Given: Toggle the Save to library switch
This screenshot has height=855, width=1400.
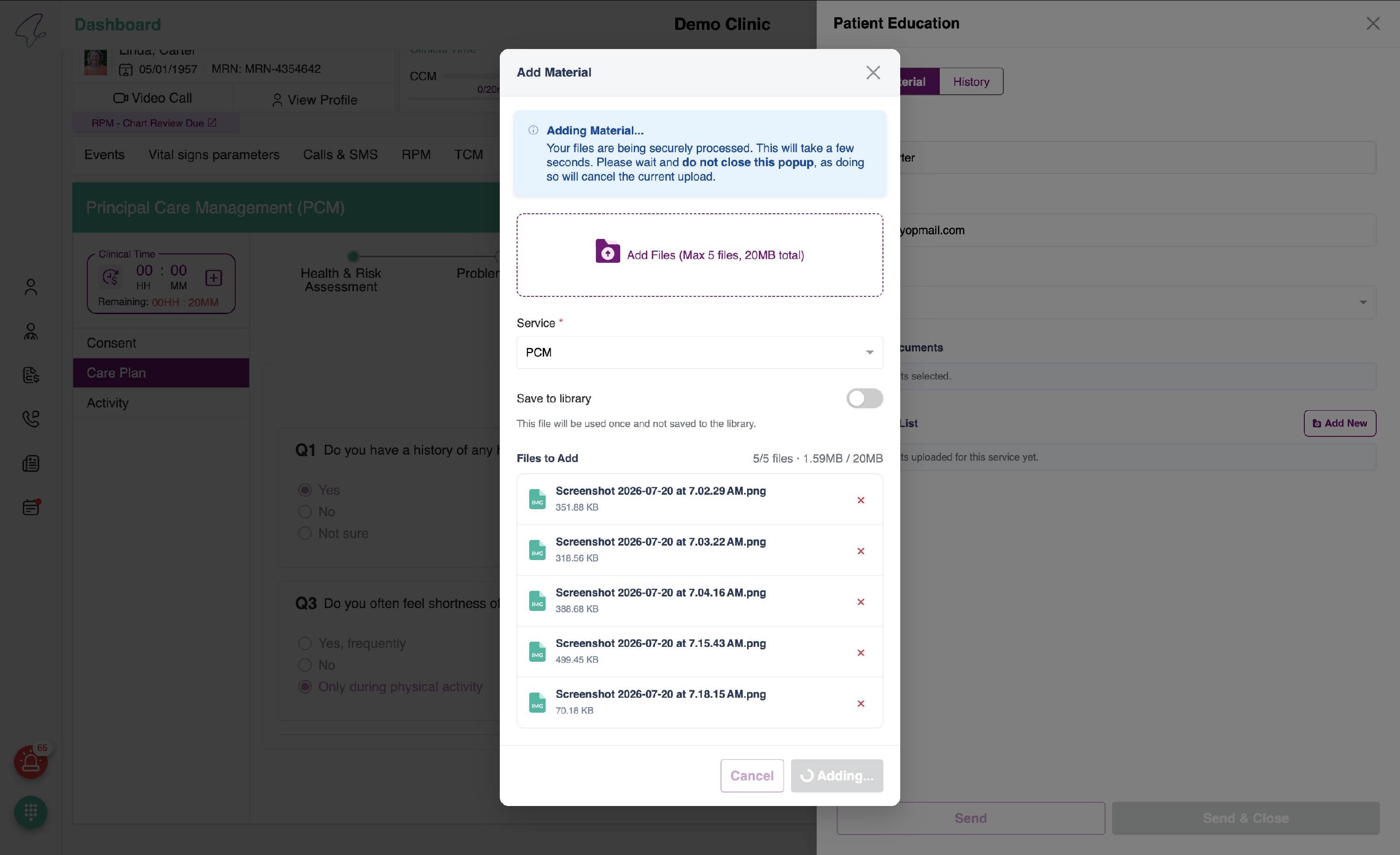Looking at the screenshot, I should [x=864, y=398].
